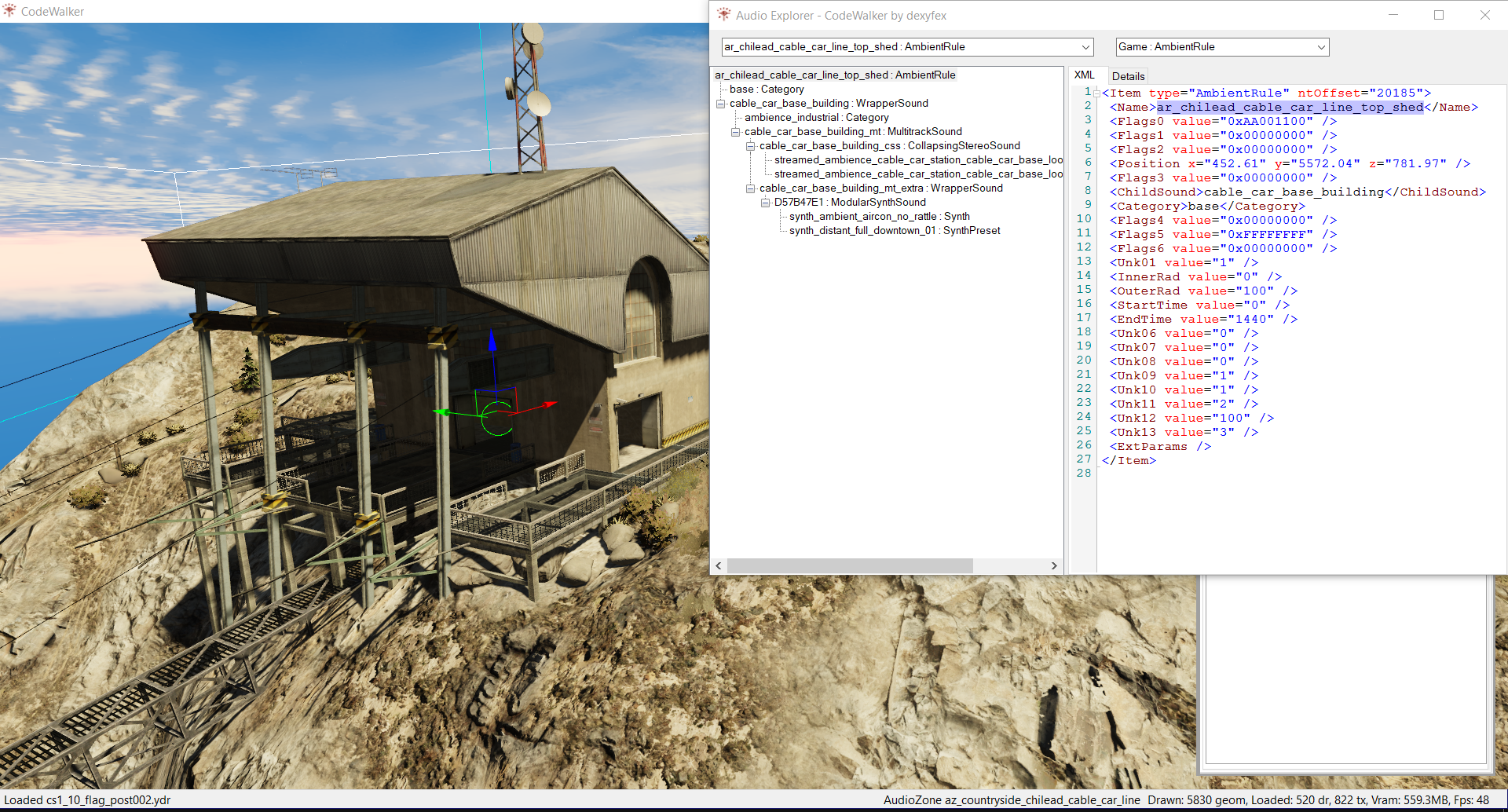Select ambience_industrial Category tree item
The height and width of the screenshot is (812, 1508).
(x=816, y=118)
